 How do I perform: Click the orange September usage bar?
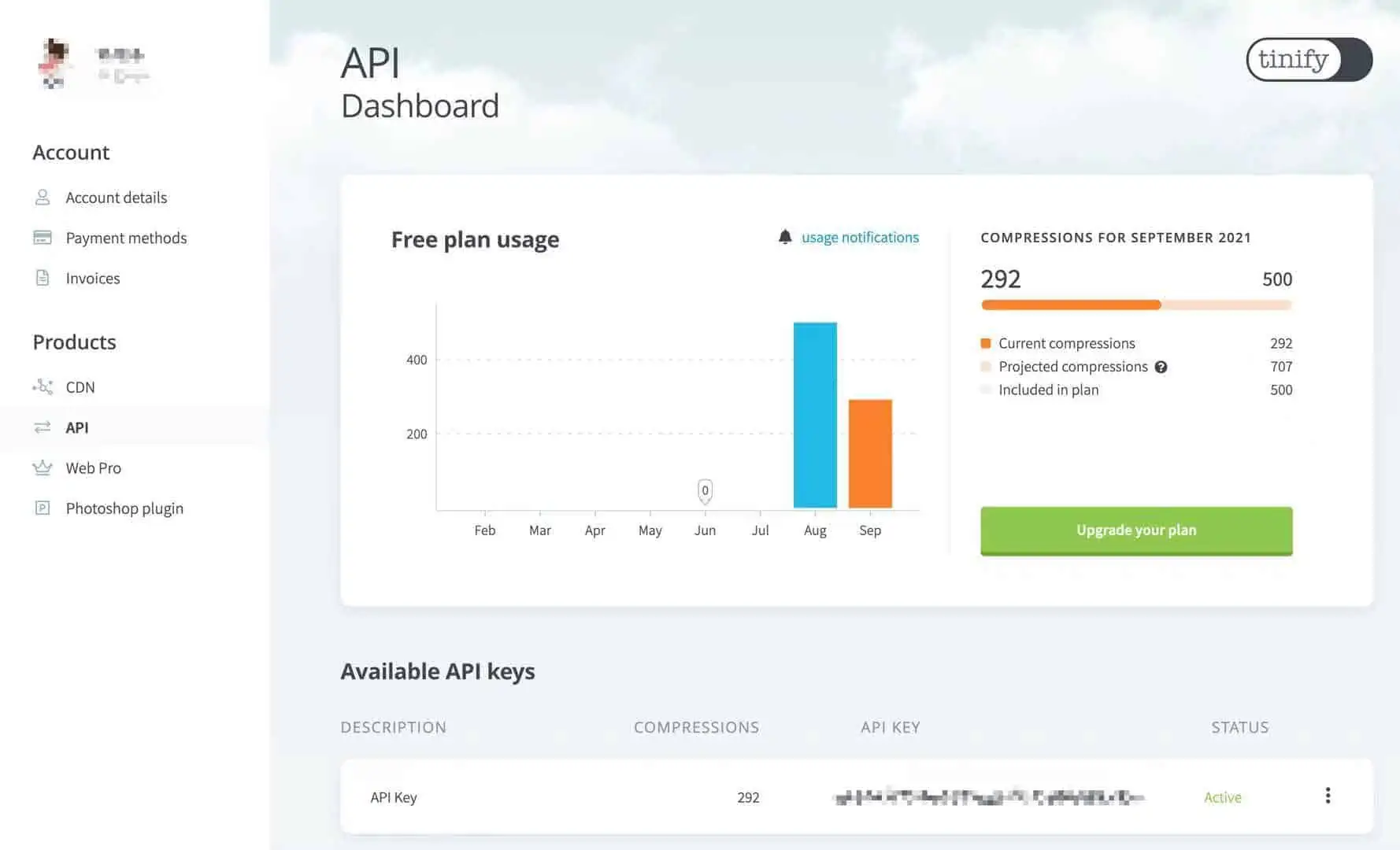click(870, 453)
